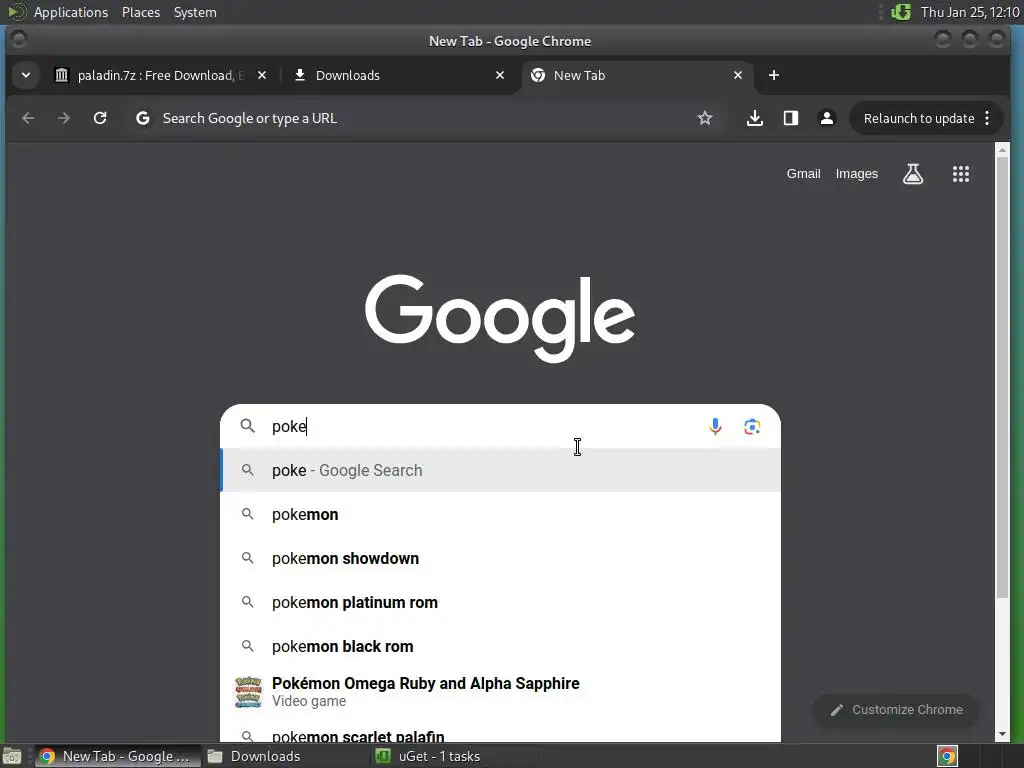
Task: Click the Google G icon in address bar
Action: coord(142,118)
